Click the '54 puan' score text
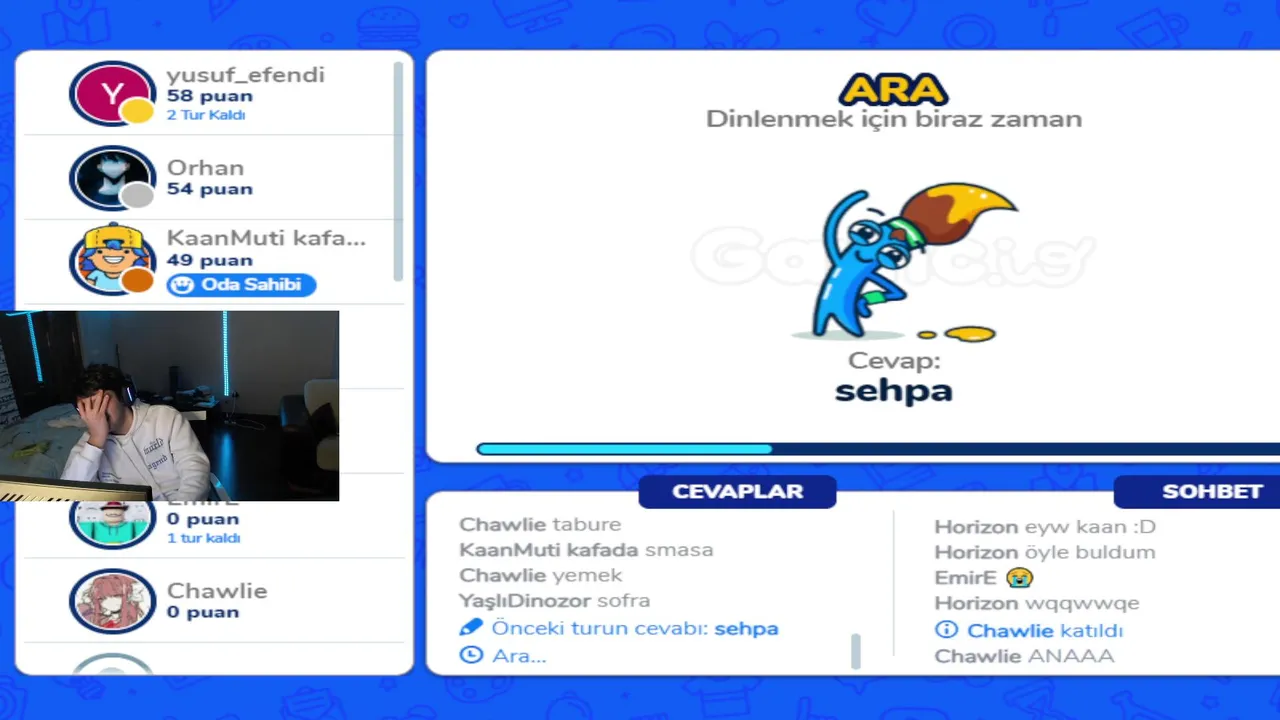Screen dimensions: 1280x720 (210, 189)
